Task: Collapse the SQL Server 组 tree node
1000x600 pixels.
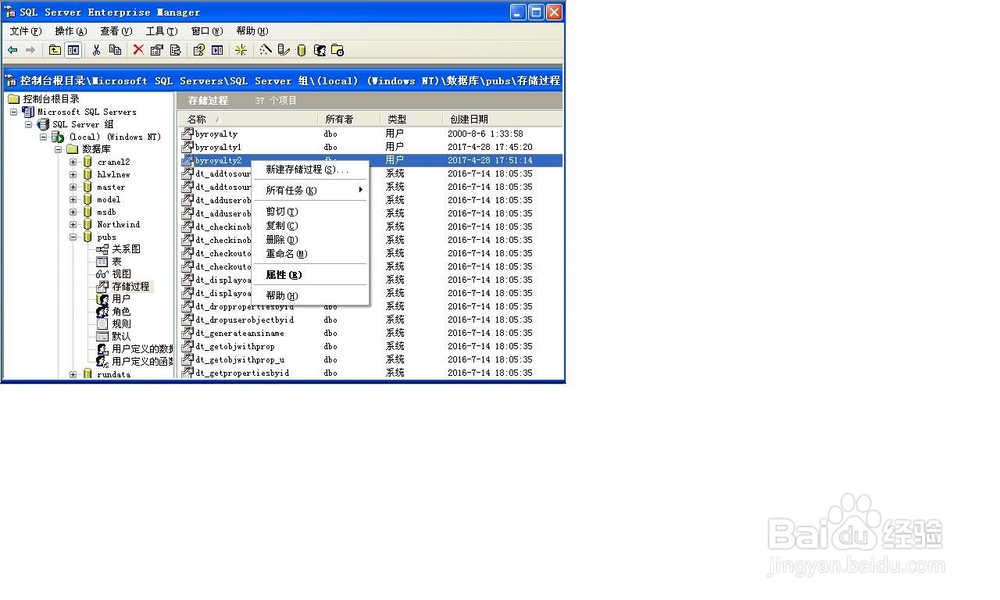Action: click(29, 124)
